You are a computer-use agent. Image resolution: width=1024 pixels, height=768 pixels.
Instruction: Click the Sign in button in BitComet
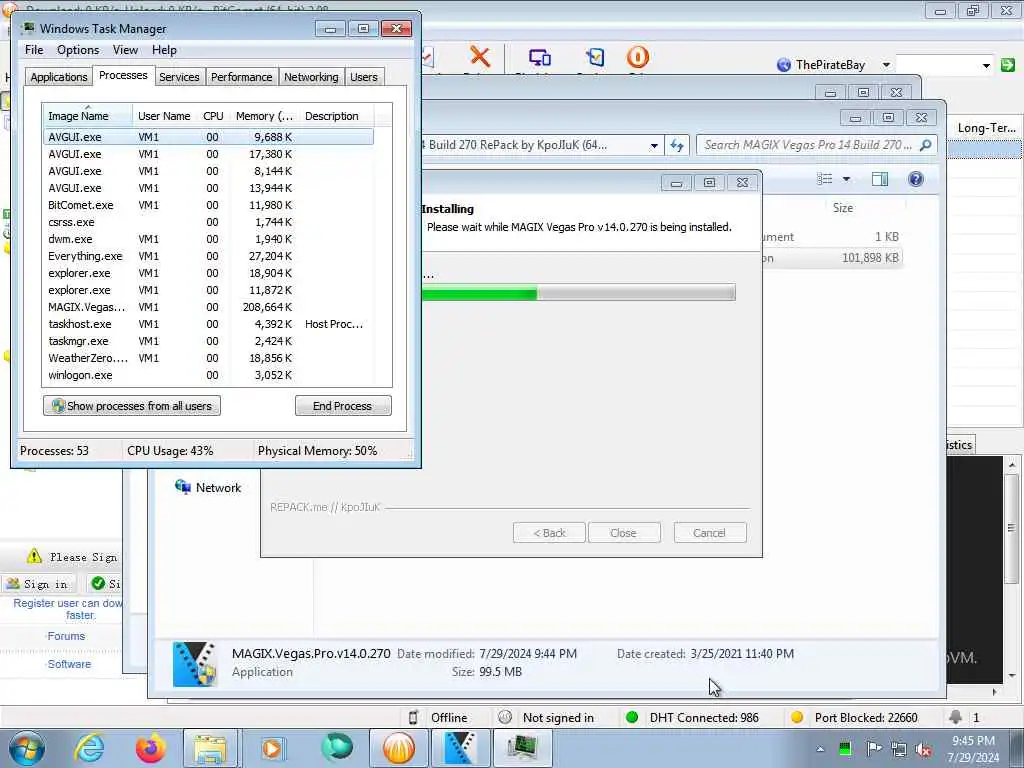point(39,584)
